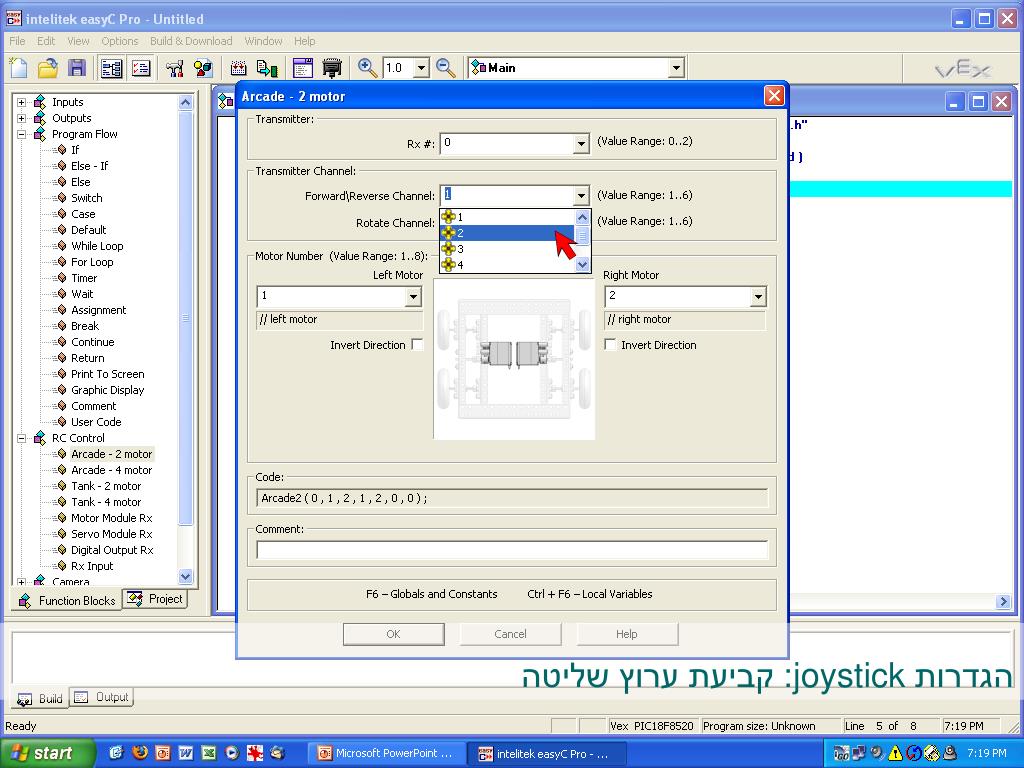
Task: Toggle Right Motor Invert Direction checkbox
Action: pos(611,345)
